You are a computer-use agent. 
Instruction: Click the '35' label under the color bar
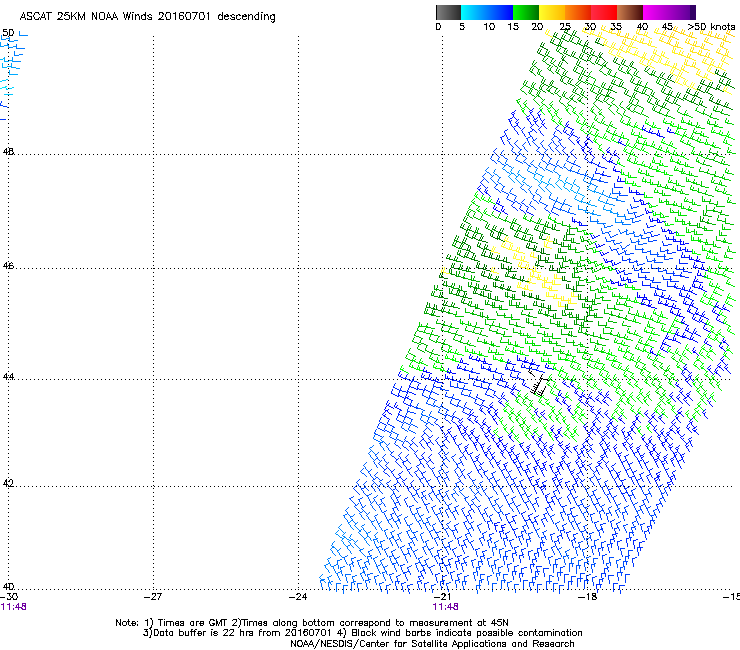coord(616,27)
